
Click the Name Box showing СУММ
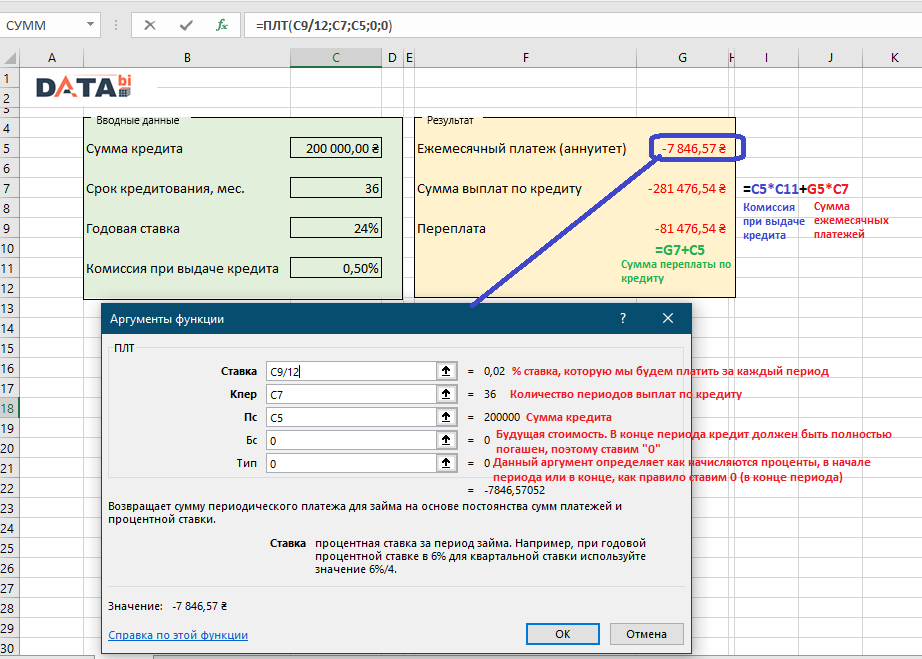coord(42,25)
